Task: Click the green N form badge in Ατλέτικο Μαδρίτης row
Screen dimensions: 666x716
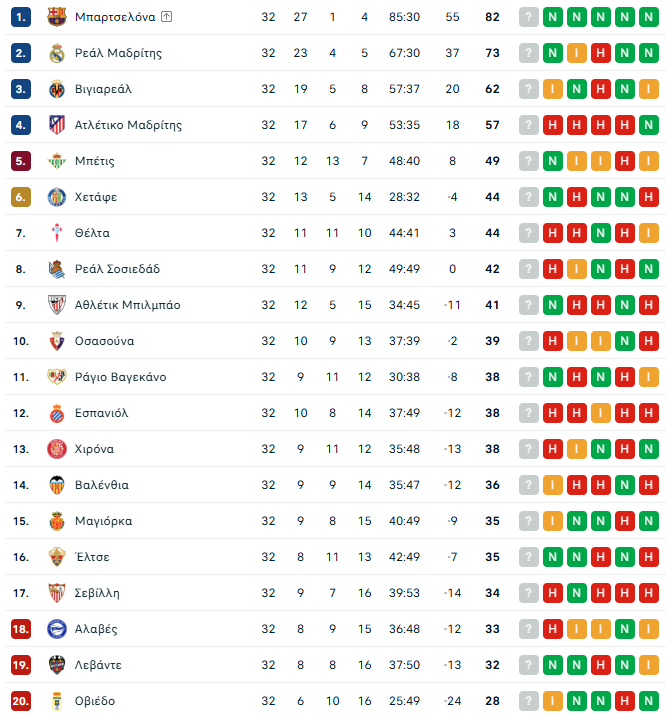Action: [649, 125]
